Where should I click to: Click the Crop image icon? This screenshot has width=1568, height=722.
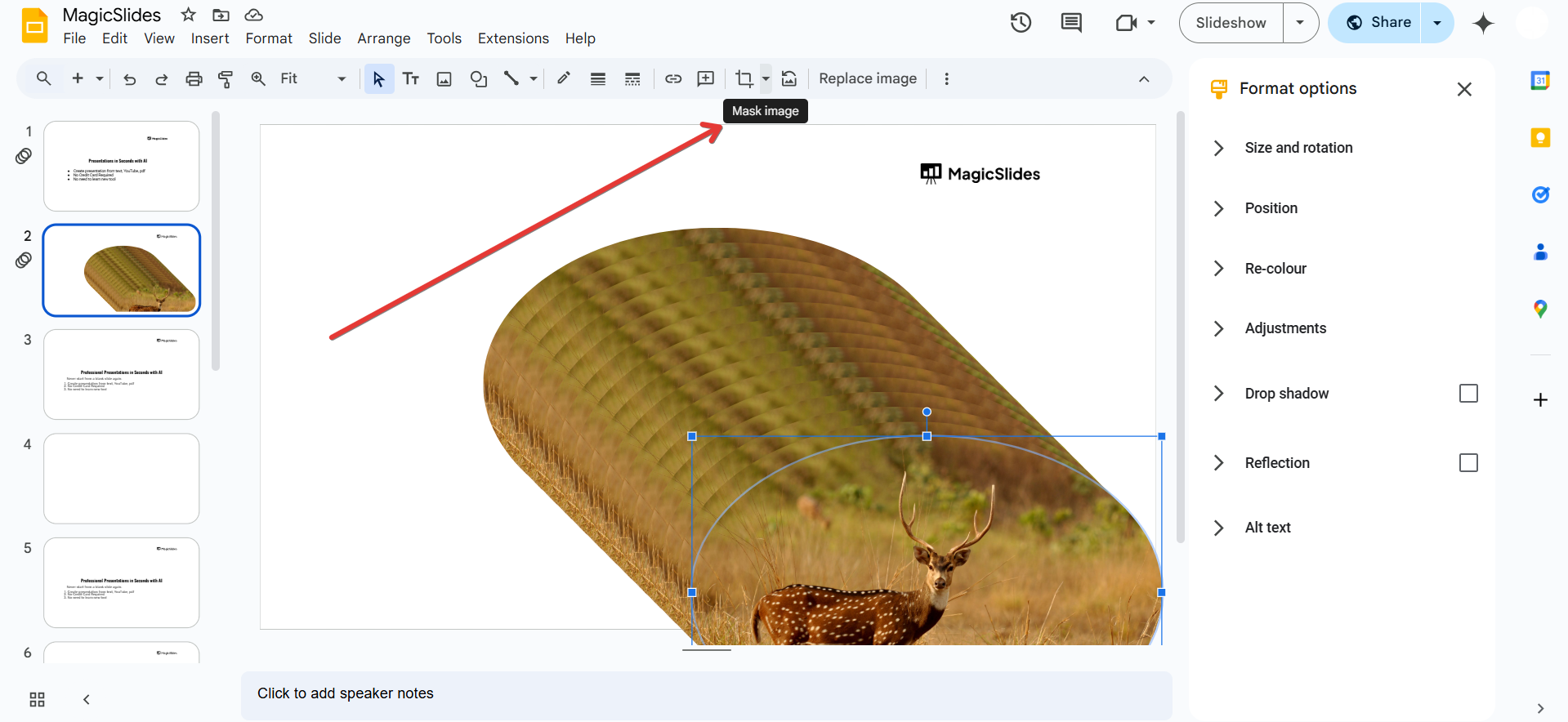744,79
